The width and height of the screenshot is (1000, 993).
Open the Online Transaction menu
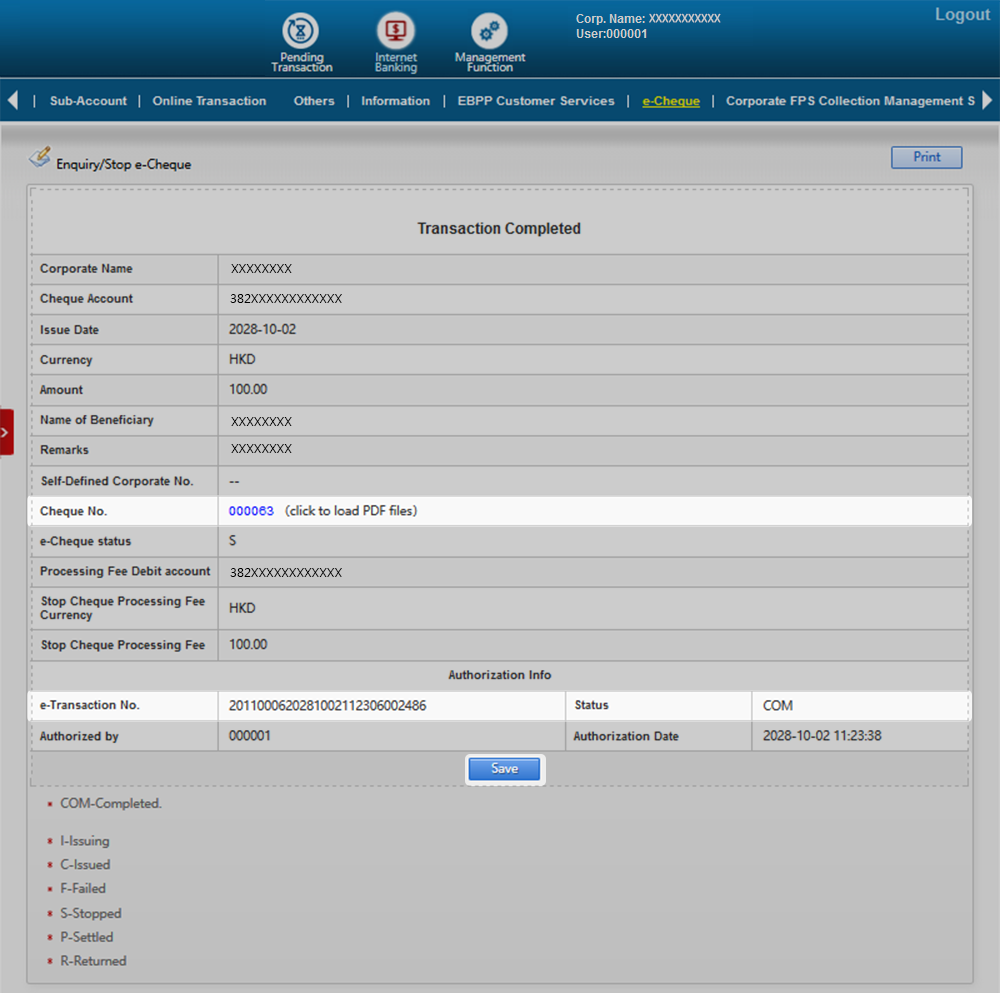pyautogui.click(x=209, y=101)
